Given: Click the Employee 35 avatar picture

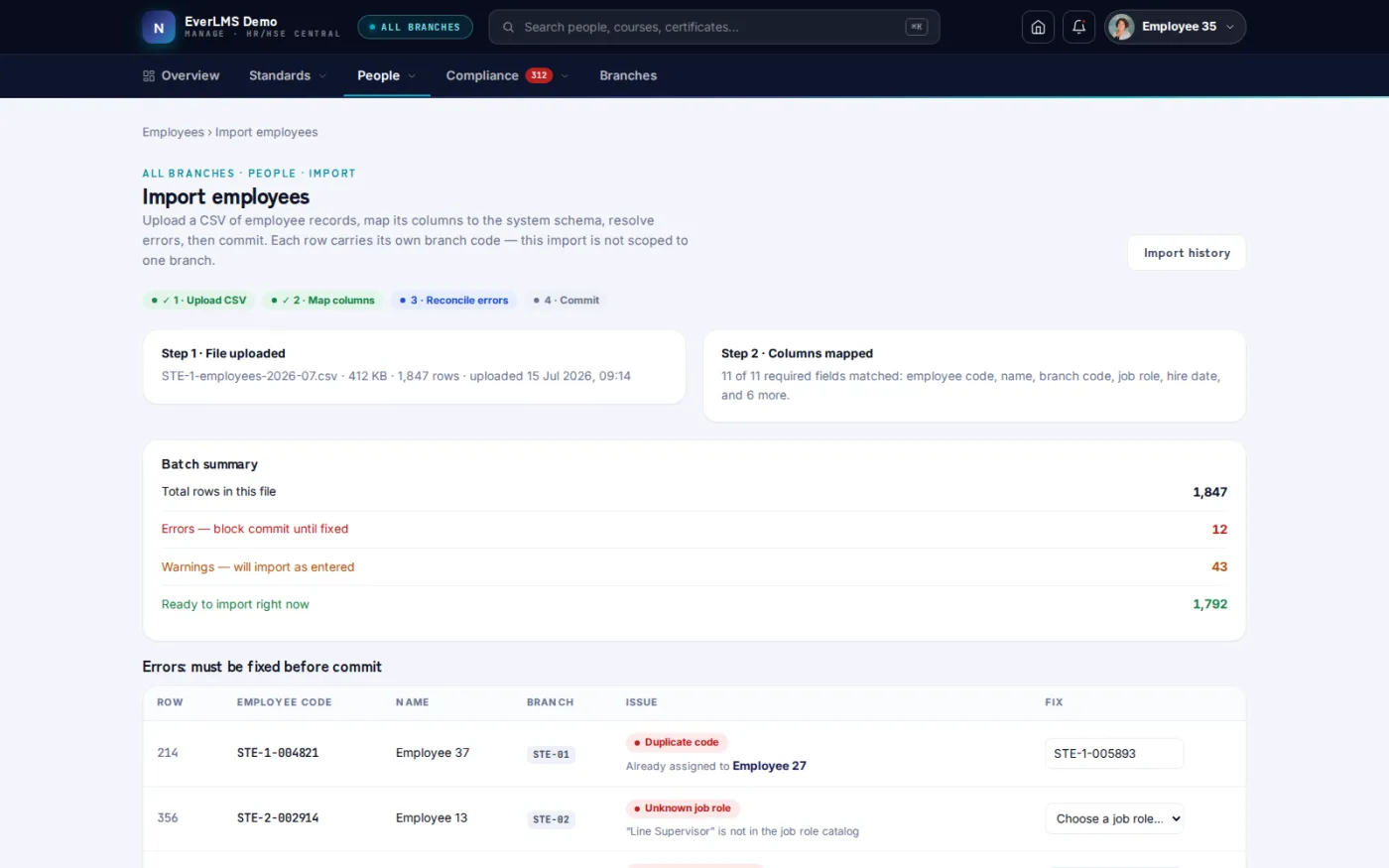Looking at the screenshot, I should click(x=1122, y=27).
